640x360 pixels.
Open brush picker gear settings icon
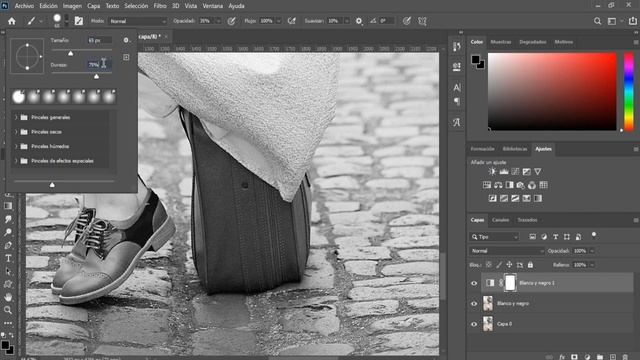(x=126, y=40)
